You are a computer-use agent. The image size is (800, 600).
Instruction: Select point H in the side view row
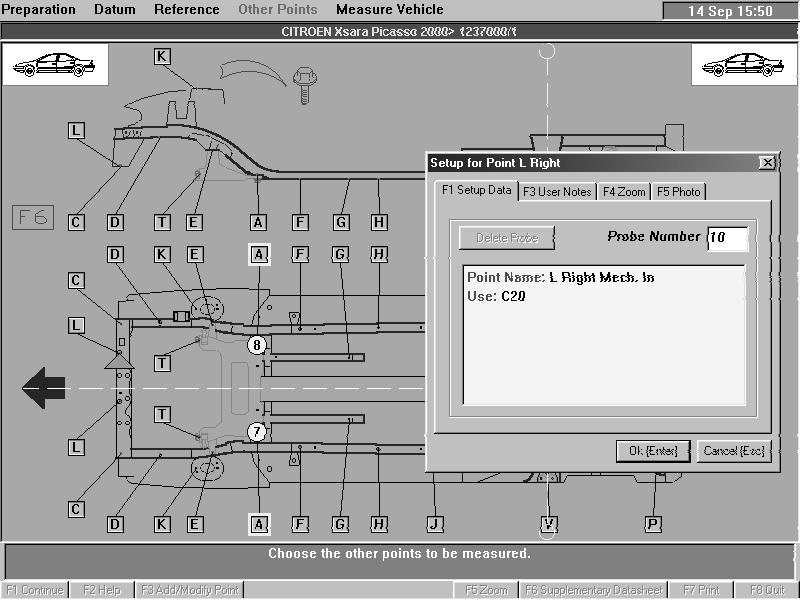click(x=379, y=222)
